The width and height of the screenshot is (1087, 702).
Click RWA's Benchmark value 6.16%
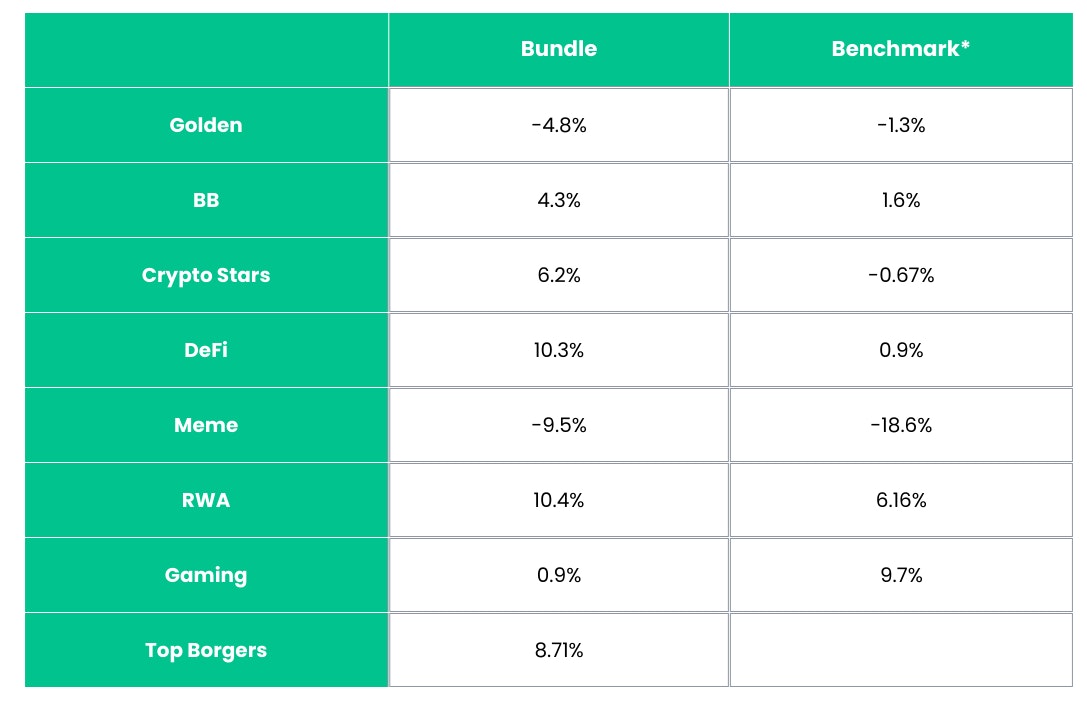pos(900,500)
